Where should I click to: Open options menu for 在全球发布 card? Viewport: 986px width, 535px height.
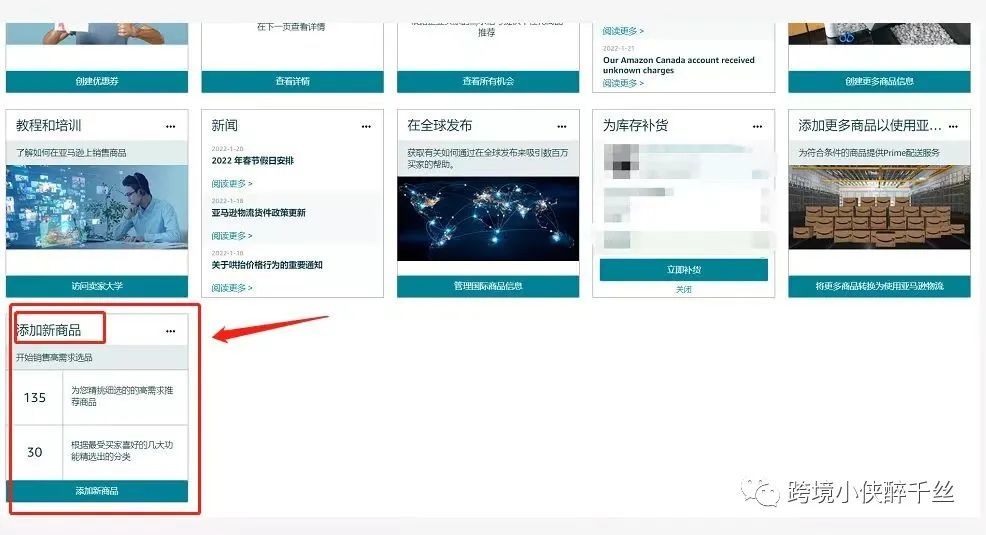(562, 126)
